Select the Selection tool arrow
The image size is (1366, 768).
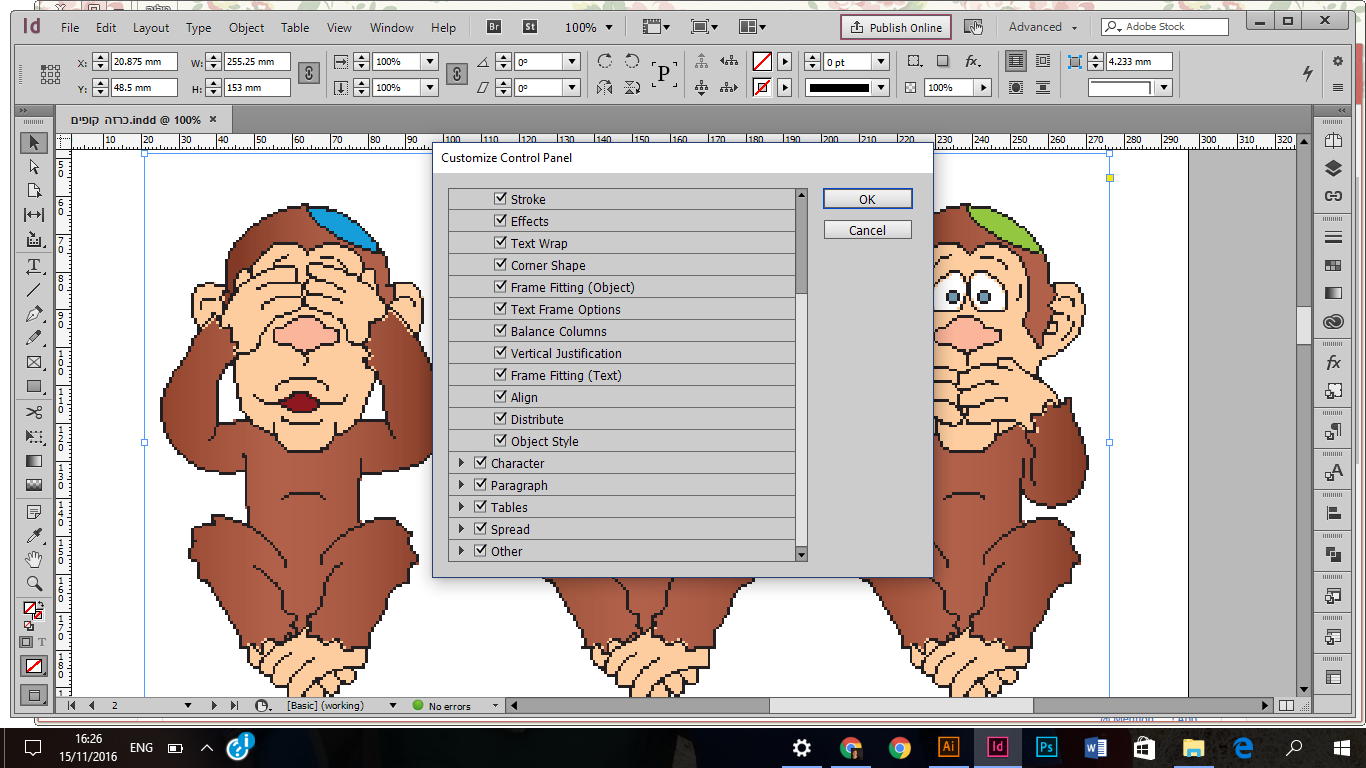pos(34,143)
